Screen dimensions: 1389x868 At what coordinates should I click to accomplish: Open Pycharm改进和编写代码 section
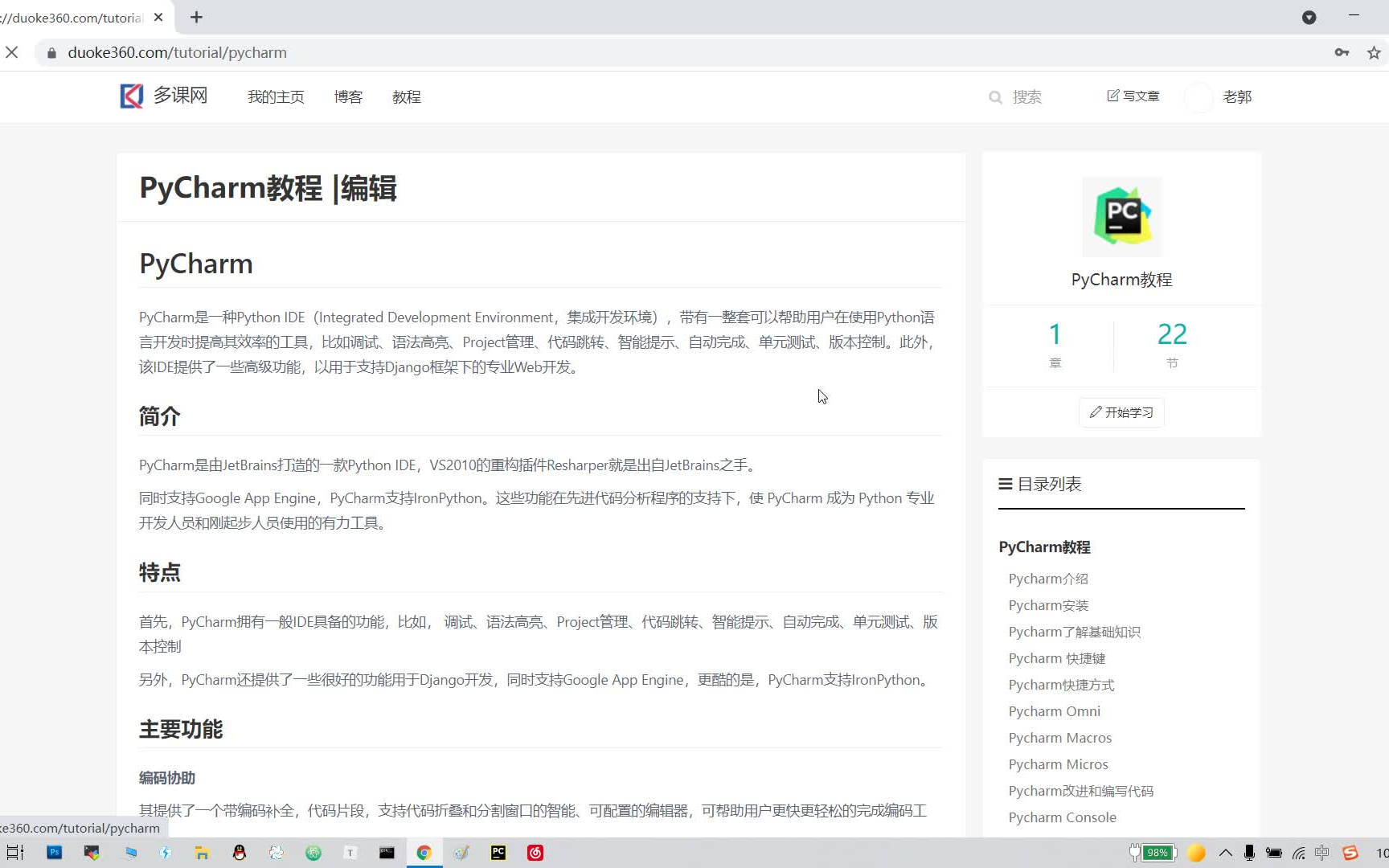point(1081,791)
